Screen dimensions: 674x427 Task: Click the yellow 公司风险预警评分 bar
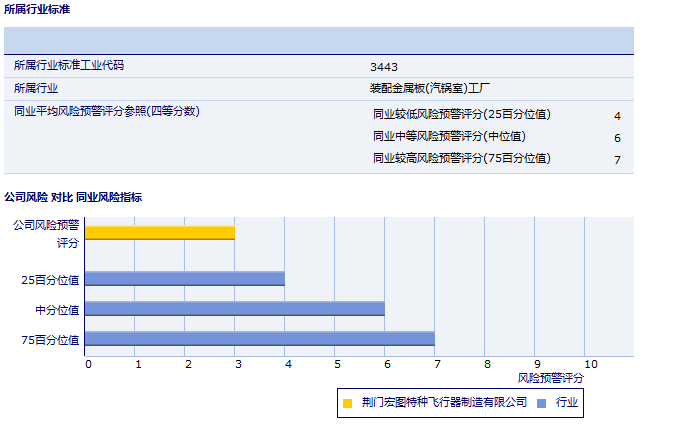pos(160,233)
